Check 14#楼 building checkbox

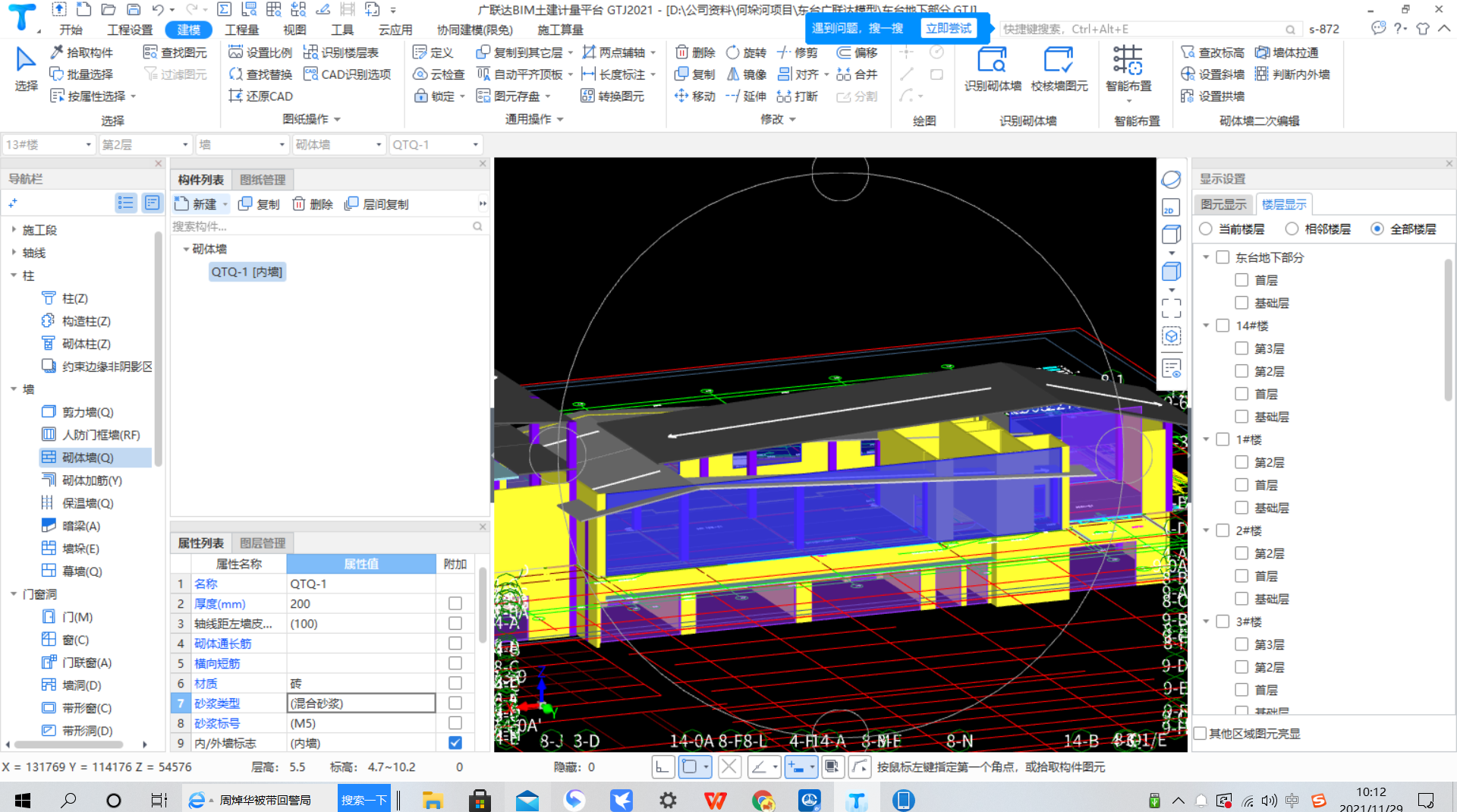coord(1223,326)
